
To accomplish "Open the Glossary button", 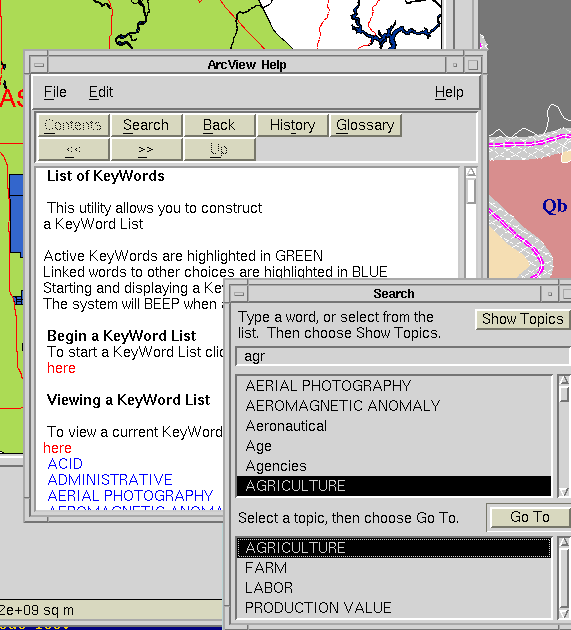I will 365,125.
